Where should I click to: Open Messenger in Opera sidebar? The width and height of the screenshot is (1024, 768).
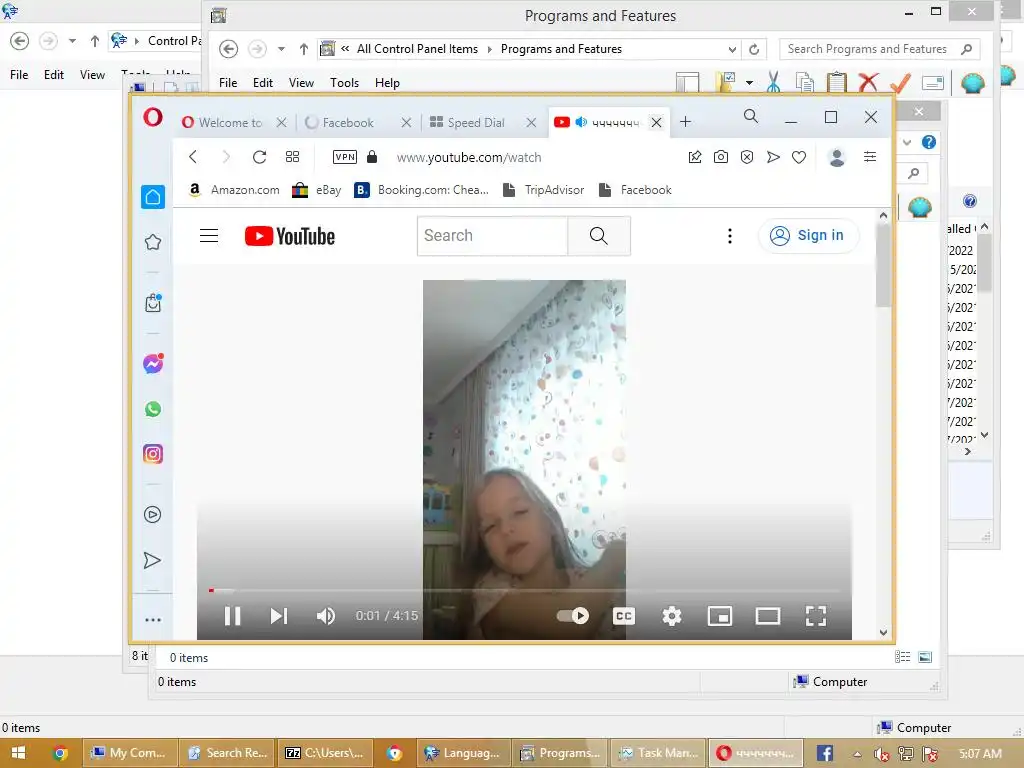click(x=153, y=363)
